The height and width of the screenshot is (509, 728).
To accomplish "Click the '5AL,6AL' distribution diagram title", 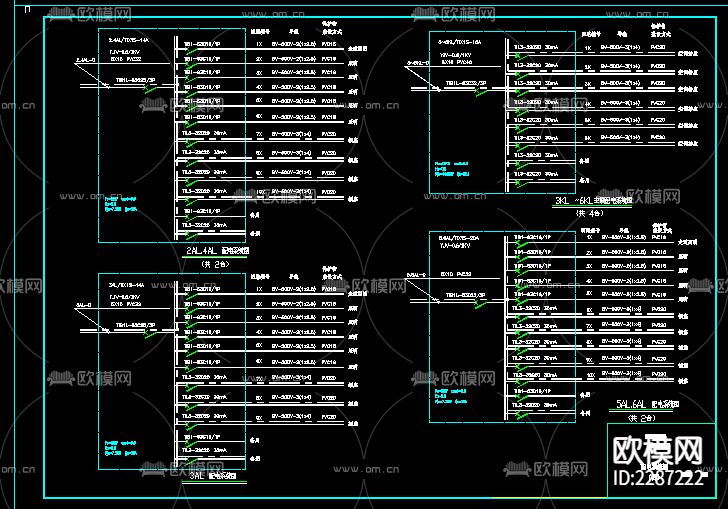I will pos(647,404).
